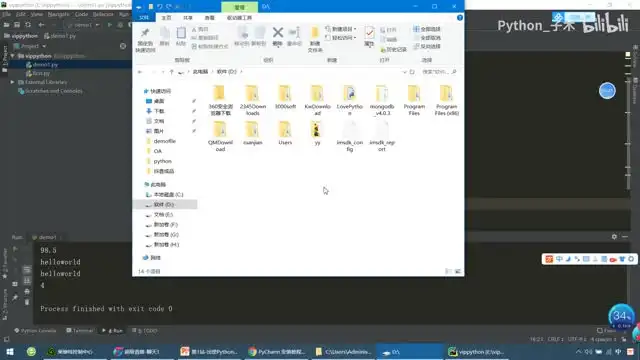Open the mongodb_v4.0.3 folder
Viewport: 640px width, 360px height.
point(382,100)
